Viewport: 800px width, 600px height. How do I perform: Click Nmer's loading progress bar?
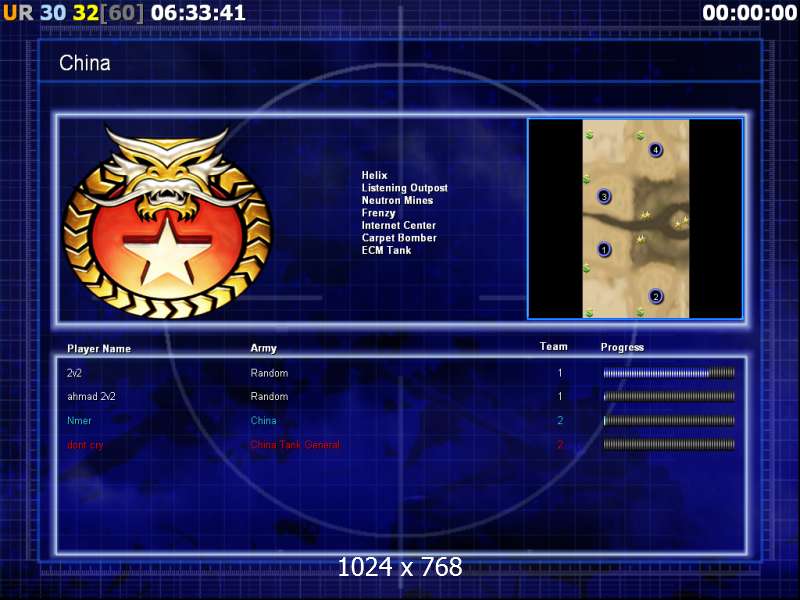[669, 421]
